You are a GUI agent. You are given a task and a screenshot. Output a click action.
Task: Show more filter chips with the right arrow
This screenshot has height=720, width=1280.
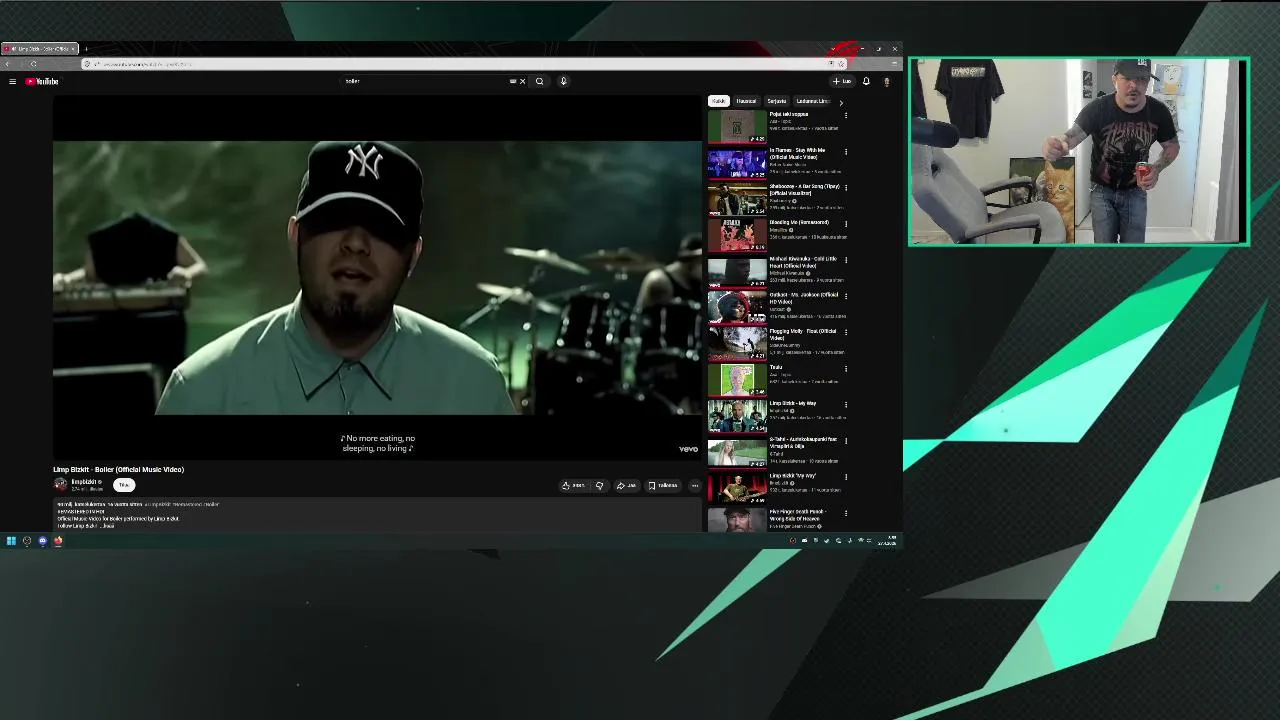tap(840, 102)
